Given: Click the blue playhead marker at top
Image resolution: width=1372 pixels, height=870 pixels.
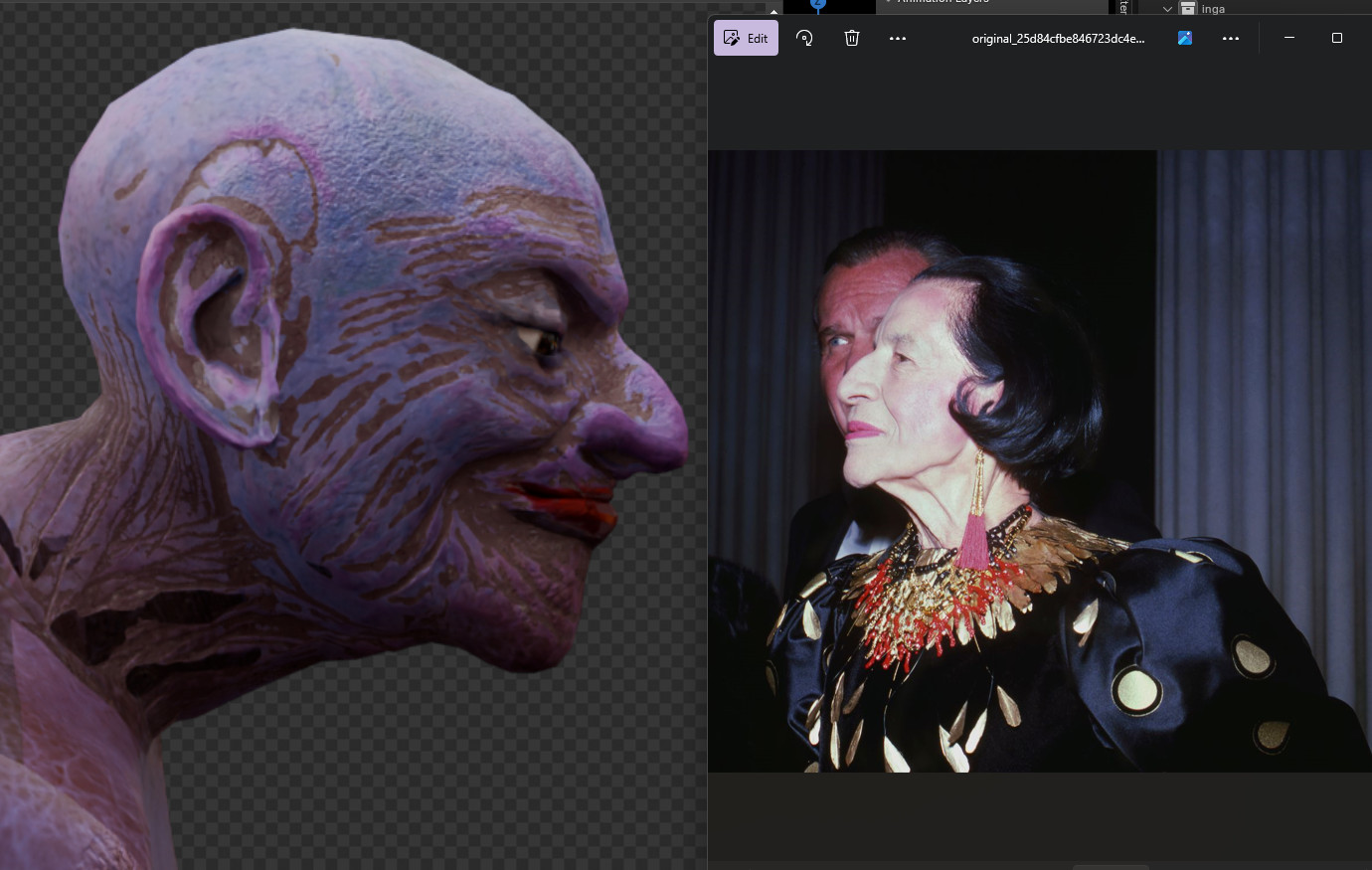Looking at the screenshot, I should [x=818, y=5].
